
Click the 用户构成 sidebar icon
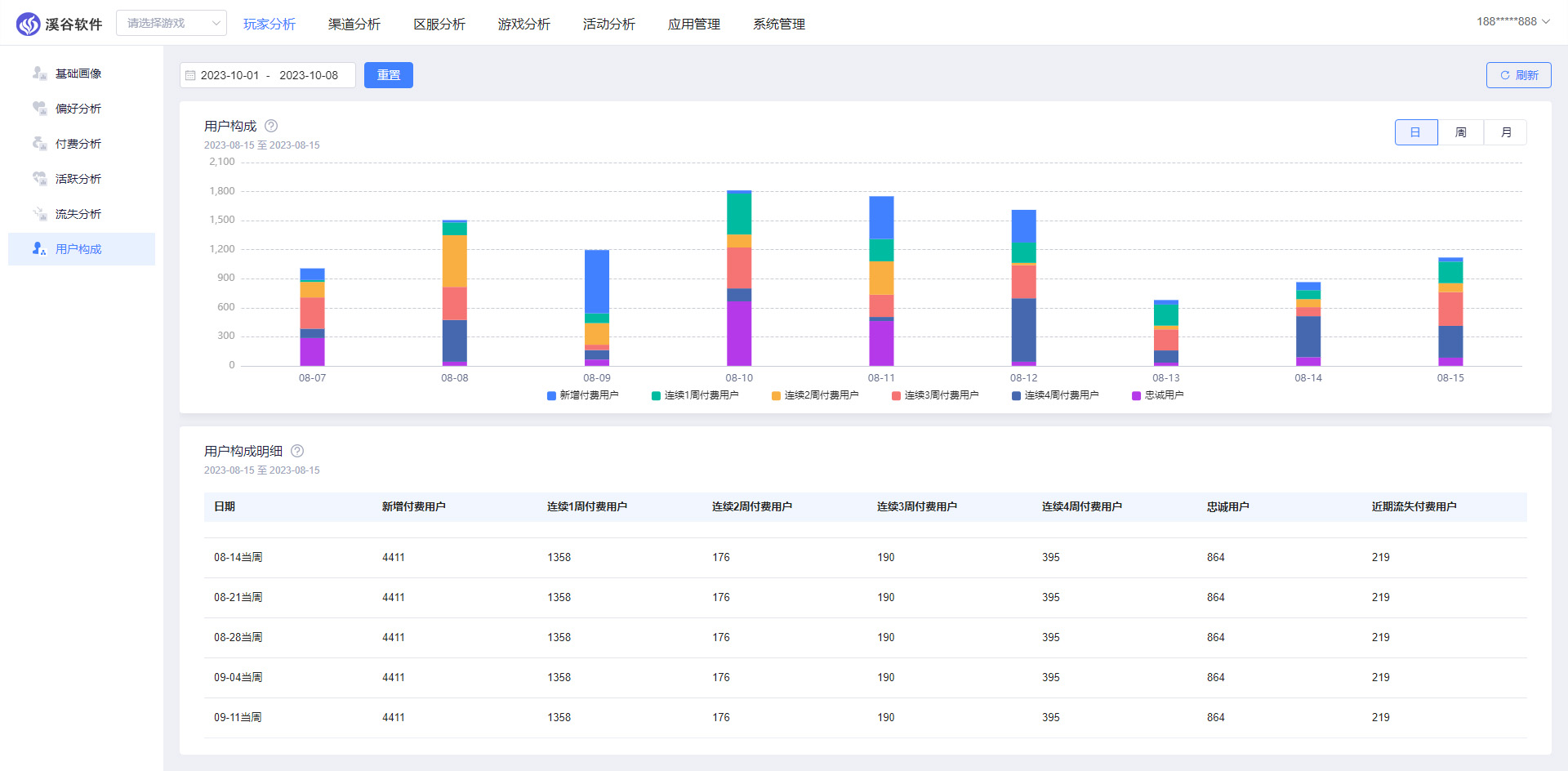[x=39, y=249]
